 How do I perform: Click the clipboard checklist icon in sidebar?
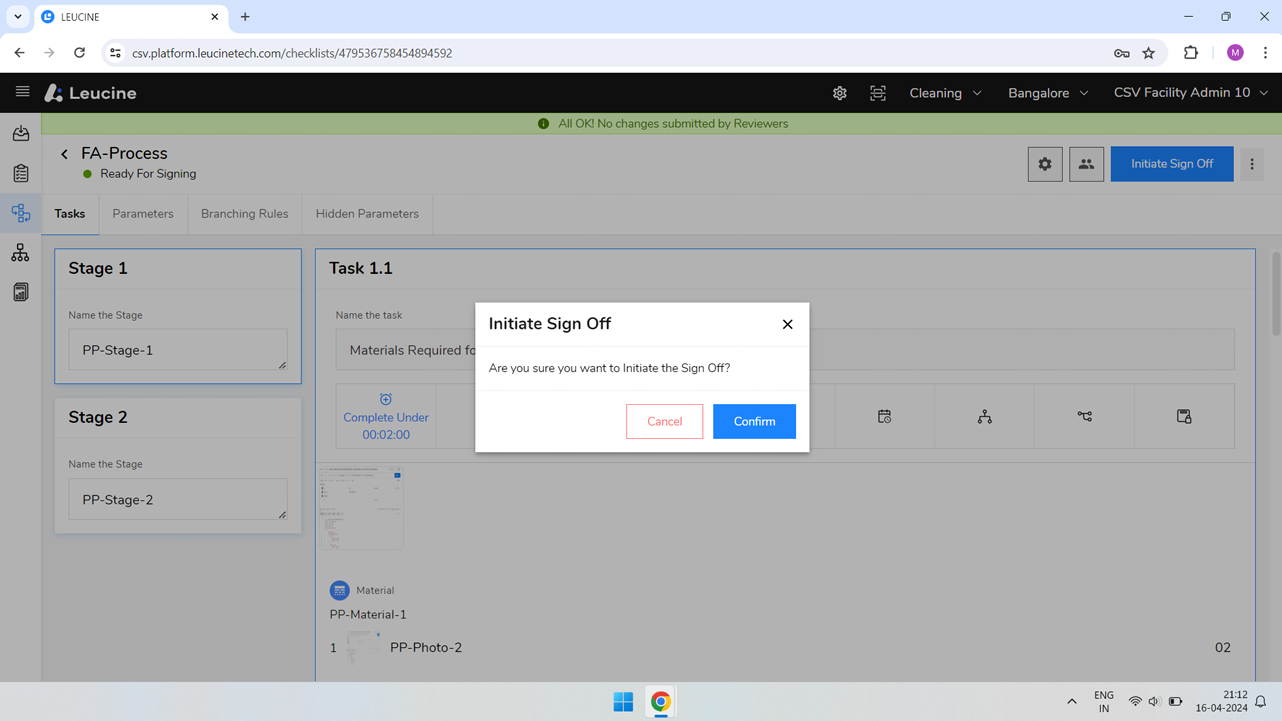tap(20, 173)
